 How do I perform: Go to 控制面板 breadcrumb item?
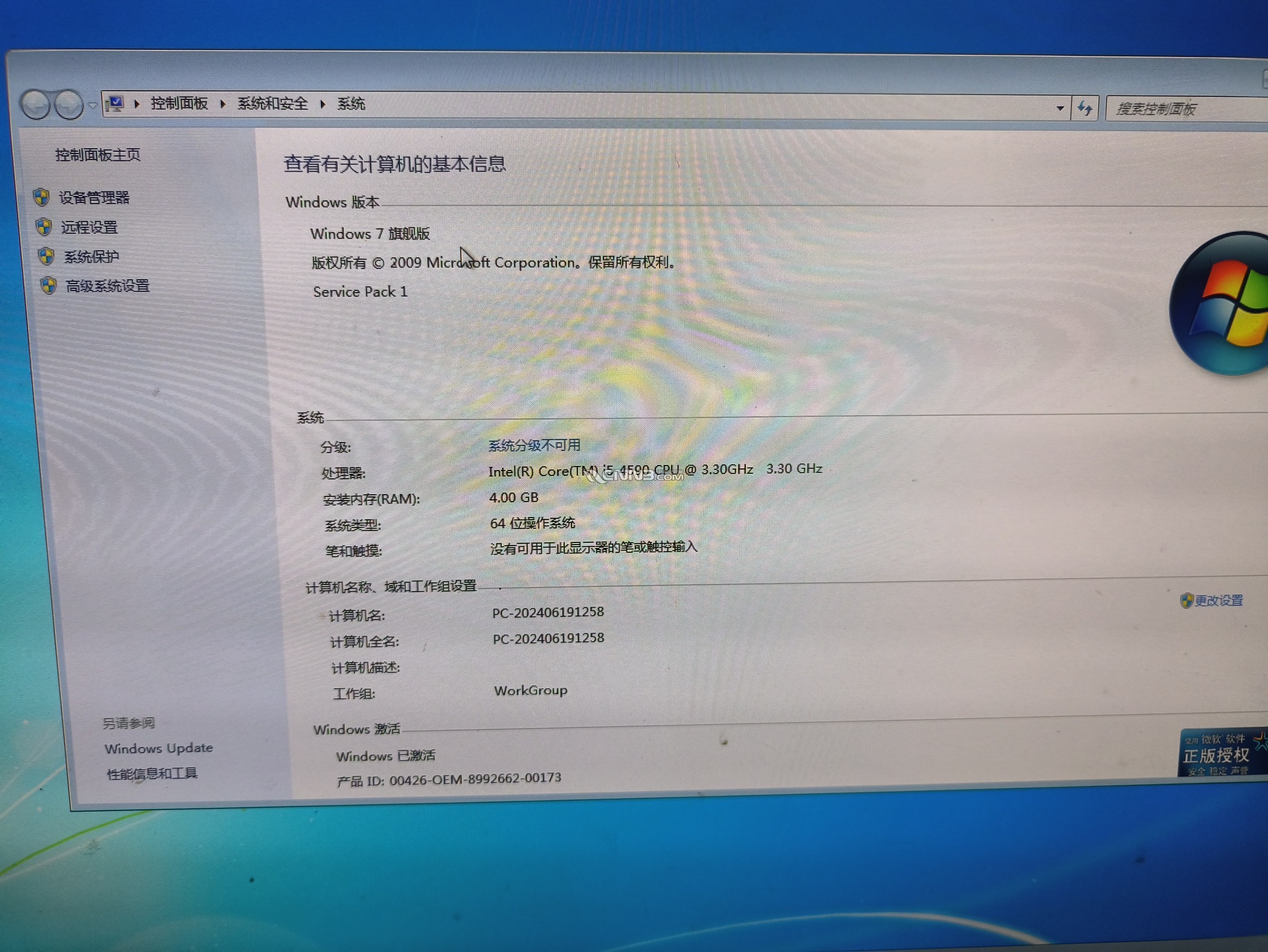pos(179,104)
